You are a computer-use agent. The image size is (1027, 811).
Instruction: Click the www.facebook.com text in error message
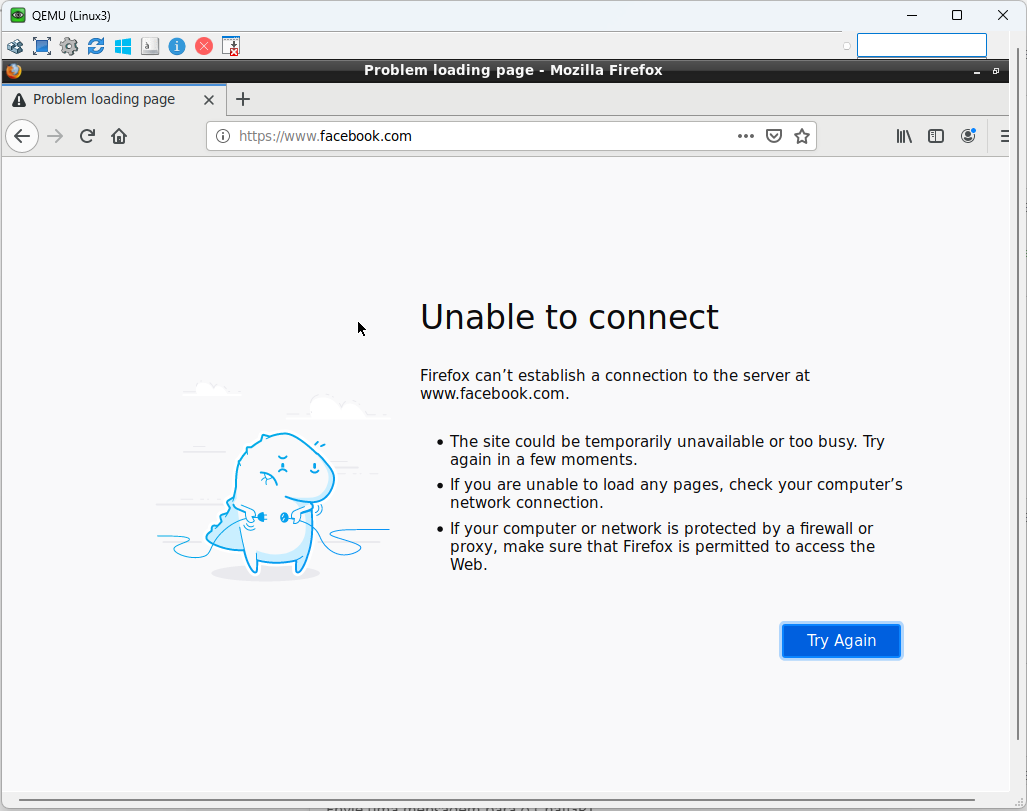[492, 394]
